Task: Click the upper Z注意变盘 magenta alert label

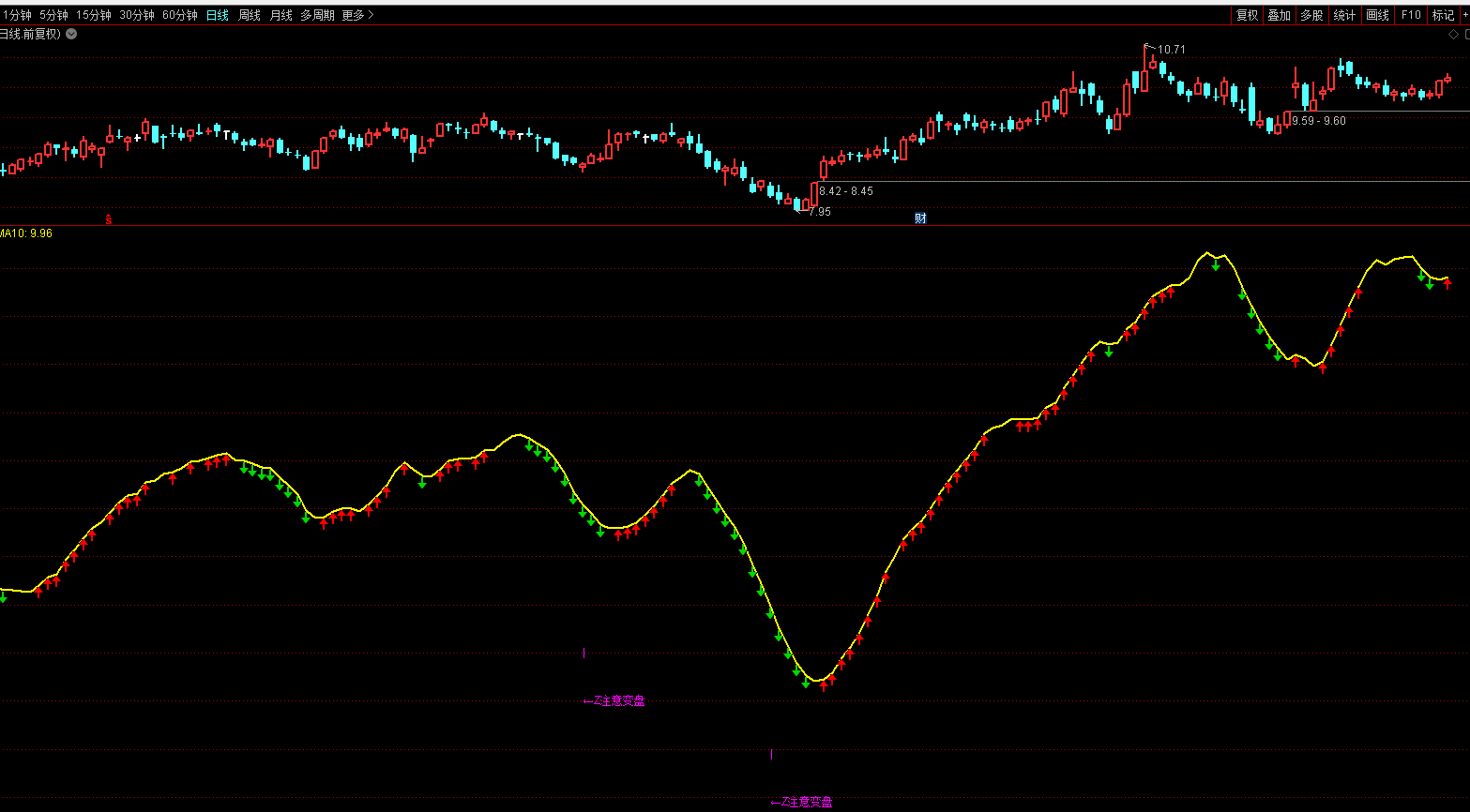Action: (614, 700)
